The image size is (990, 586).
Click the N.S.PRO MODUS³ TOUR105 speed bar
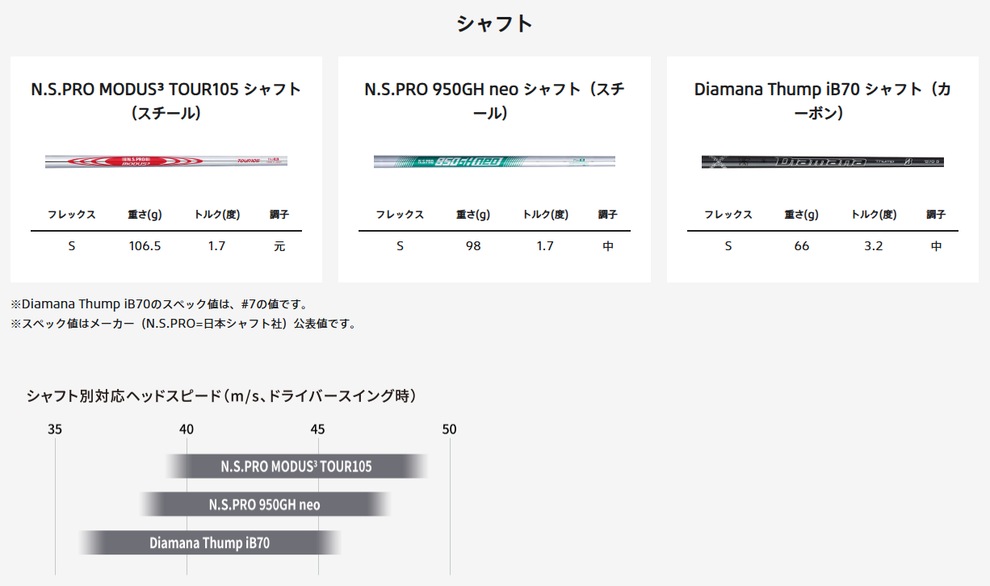point(297,467)
